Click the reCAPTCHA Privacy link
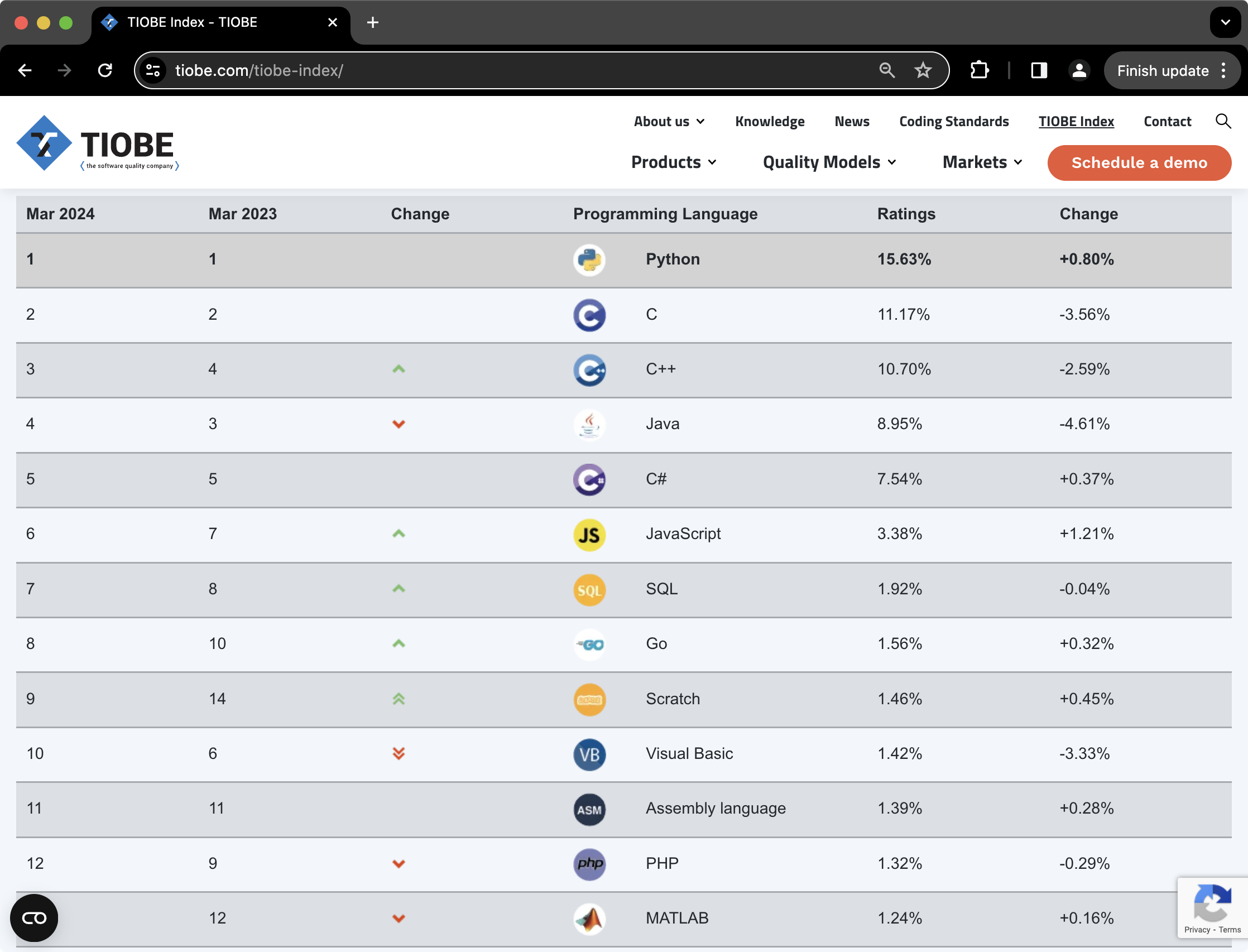The height and width of the screenshot is (952, 1248). click(1197, 930)
